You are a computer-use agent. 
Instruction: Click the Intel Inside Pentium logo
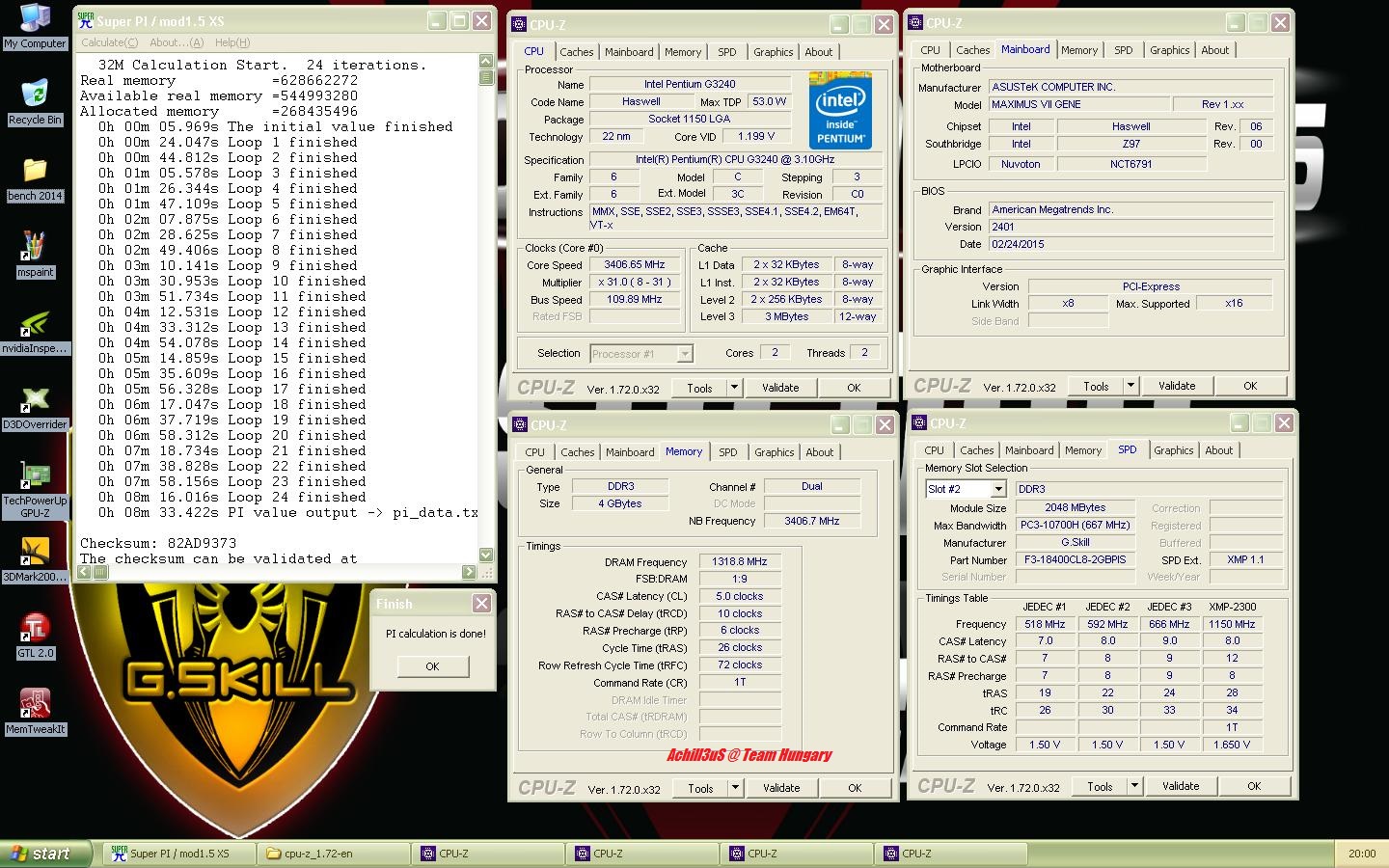pos(839,110)
